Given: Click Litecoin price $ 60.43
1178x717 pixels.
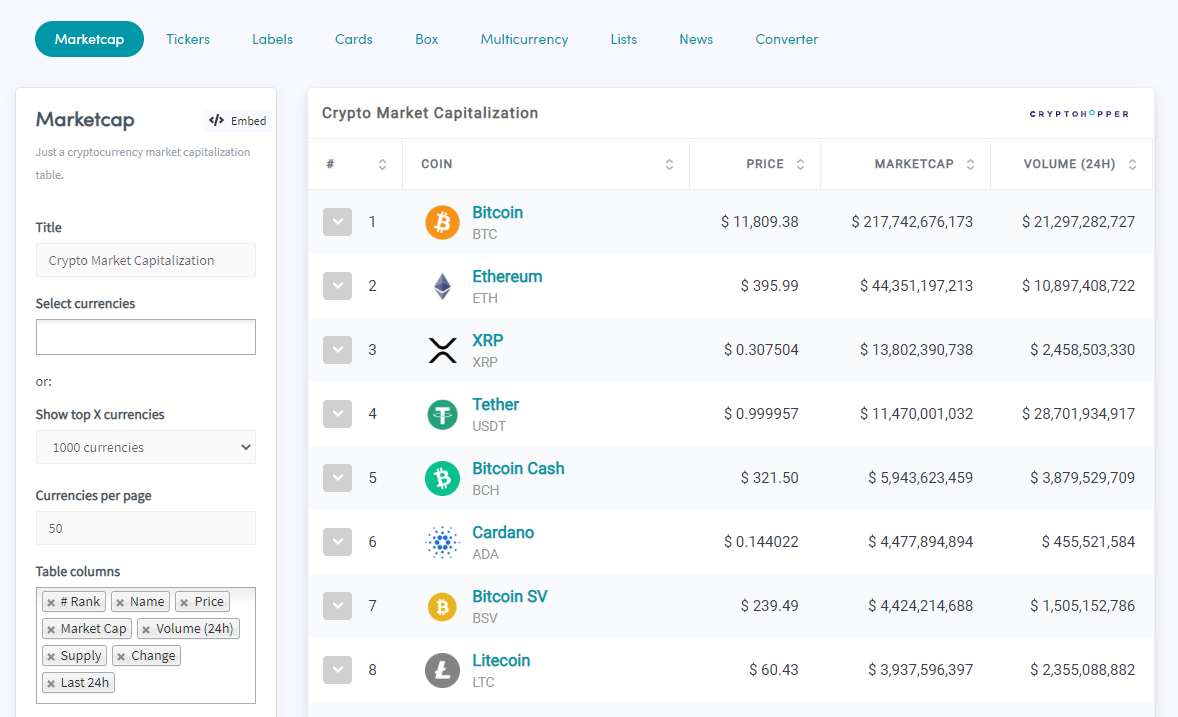Looking at the screenshot, I should (774, 670).
